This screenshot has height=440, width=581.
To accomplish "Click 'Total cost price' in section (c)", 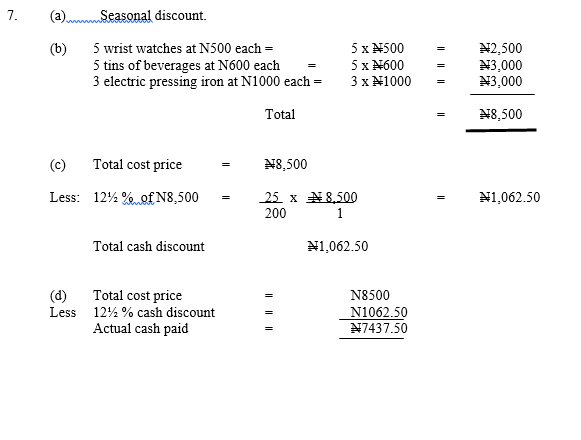I will click(137, 165).
